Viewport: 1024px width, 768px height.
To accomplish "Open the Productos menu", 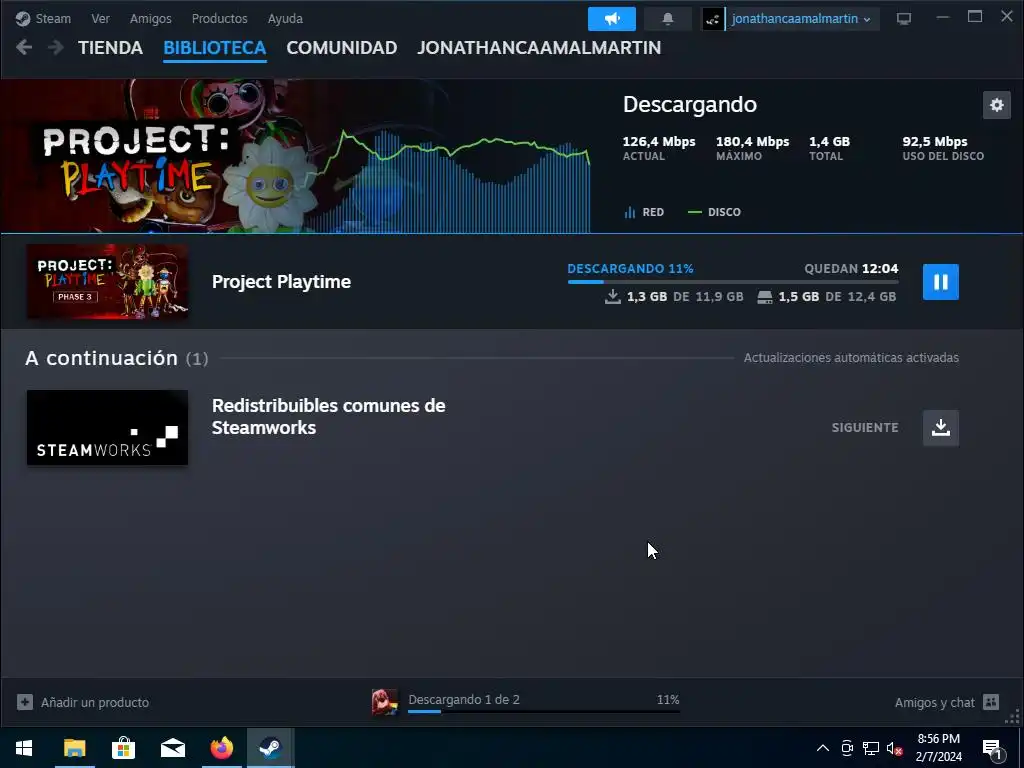I will [219, 18].
